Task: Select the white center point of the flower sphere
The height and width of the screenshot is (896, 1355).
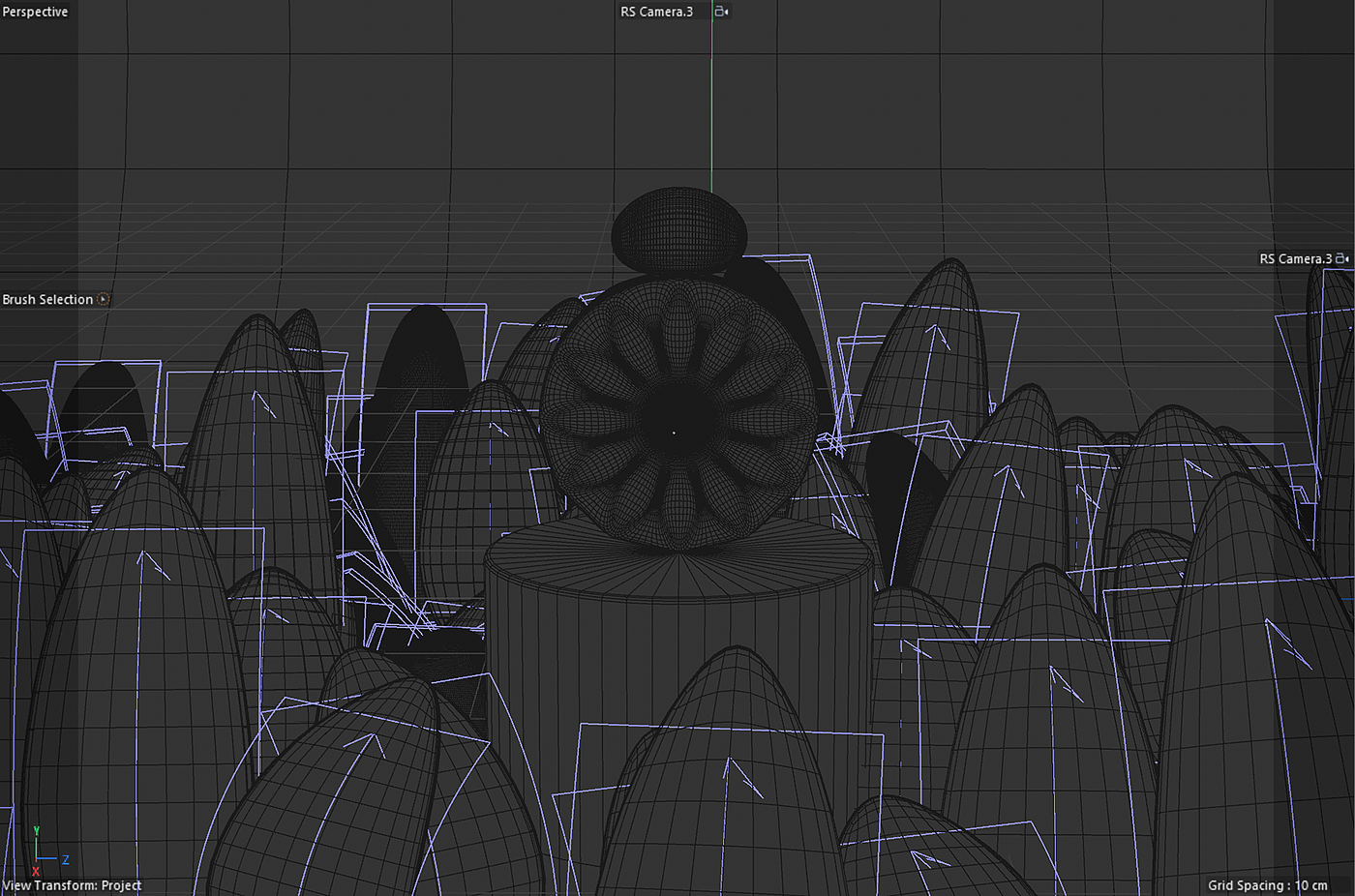Action: [x=675, y=433]
